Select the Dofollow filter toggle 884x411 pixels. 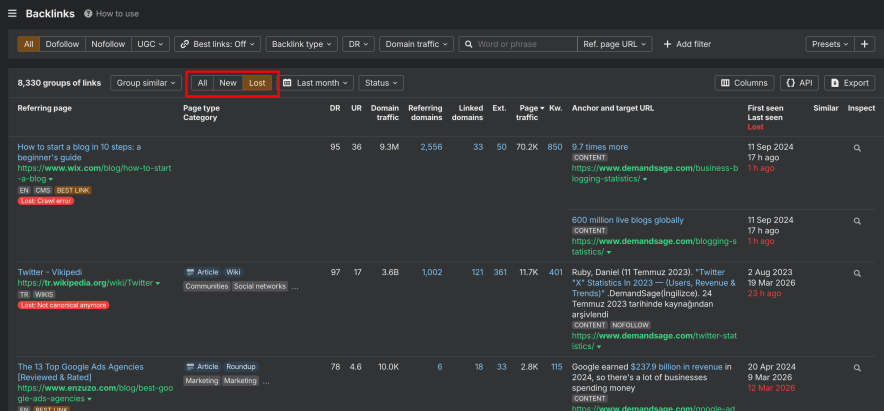click(x=62, y=44)
